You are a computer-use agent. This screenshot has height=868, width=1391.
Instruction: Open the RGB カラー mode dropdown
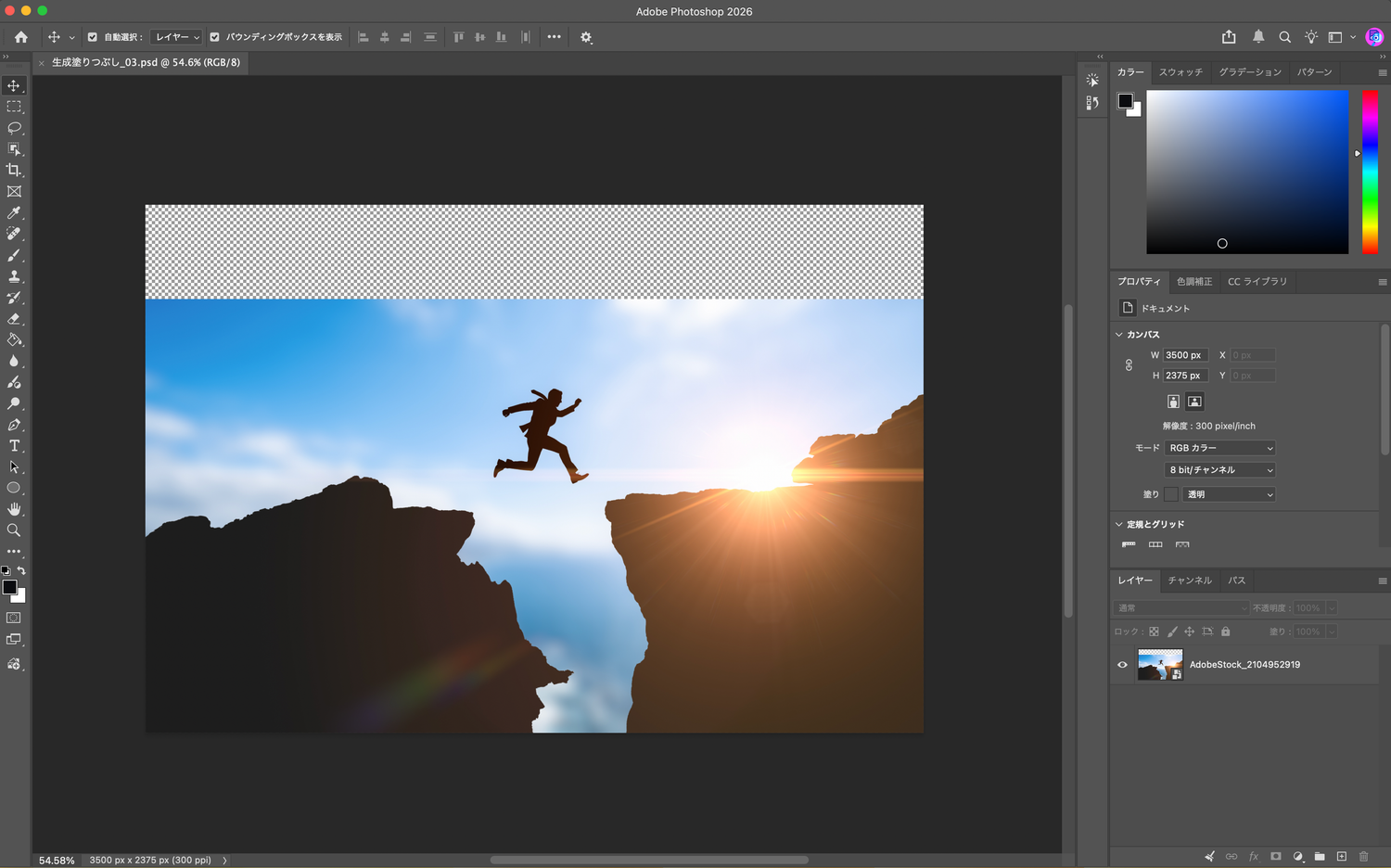1220,448
